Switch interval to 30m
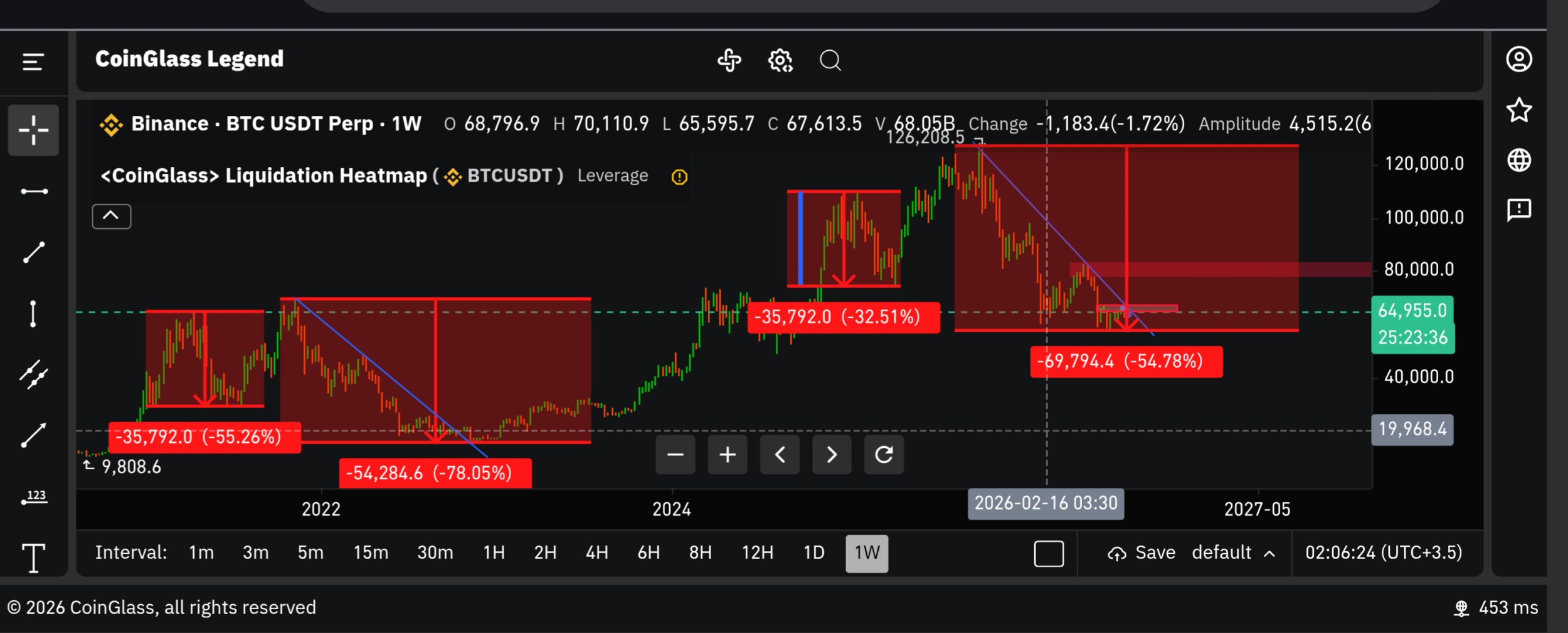The image size is (1568, 633). pyautogui.click(x=435, y=553)
